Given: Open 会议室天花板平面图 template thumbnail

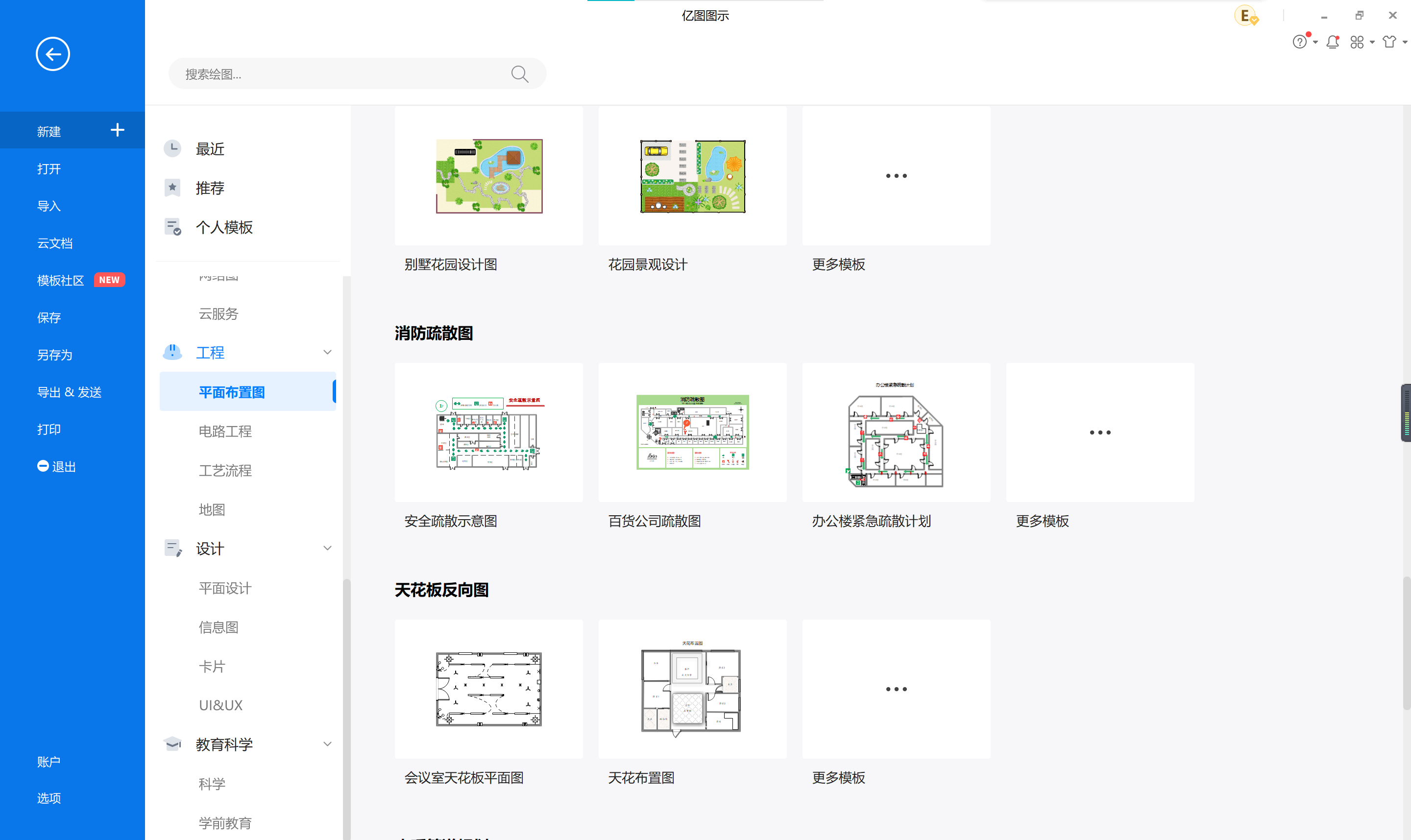Looking at the screenshot, I should click(x=488, y=689).
